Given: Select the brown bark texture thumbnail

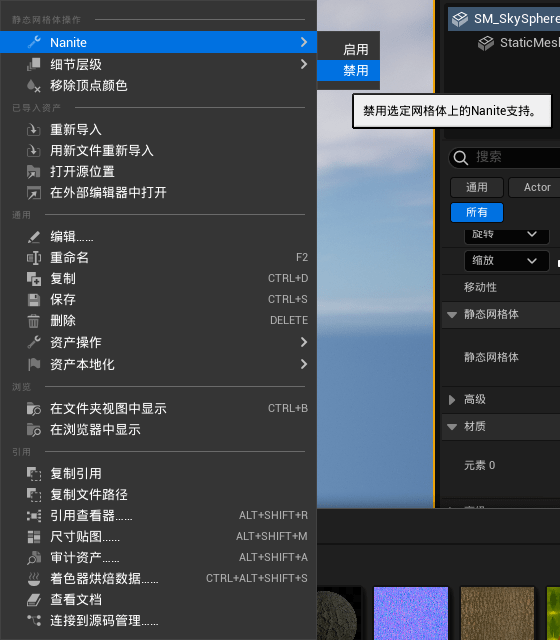Looking at the screenshot, I should 498,613.
